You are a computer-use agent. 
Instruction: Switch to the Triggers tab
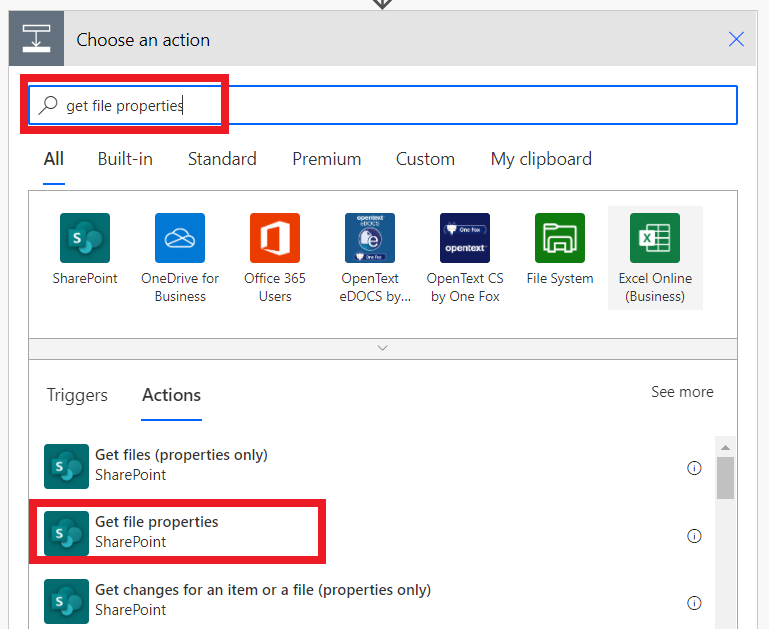(77, 395)
